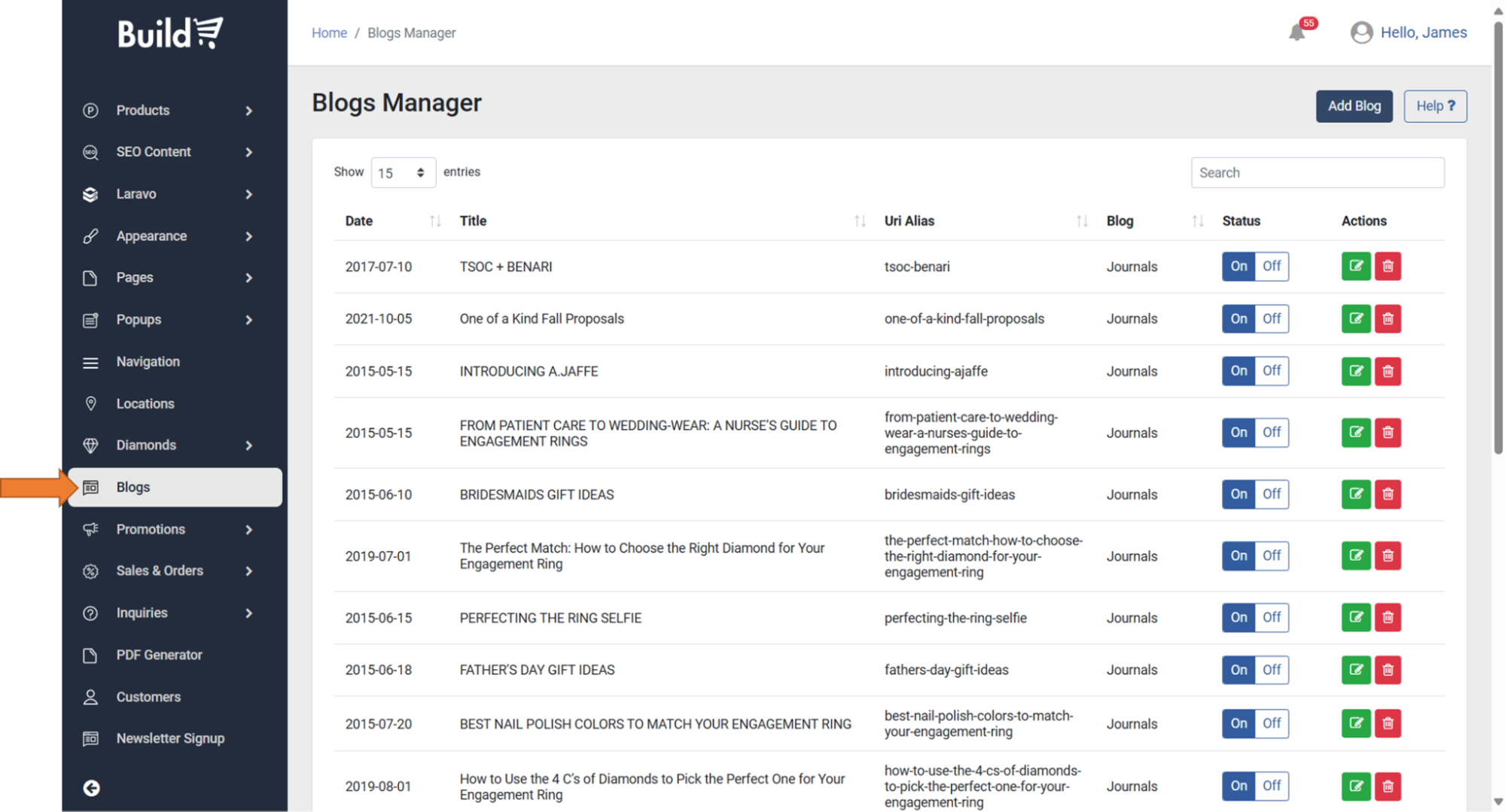Collapse sidebar using the back arrow icon
The image size is (1505, 812).
(91, 788)
